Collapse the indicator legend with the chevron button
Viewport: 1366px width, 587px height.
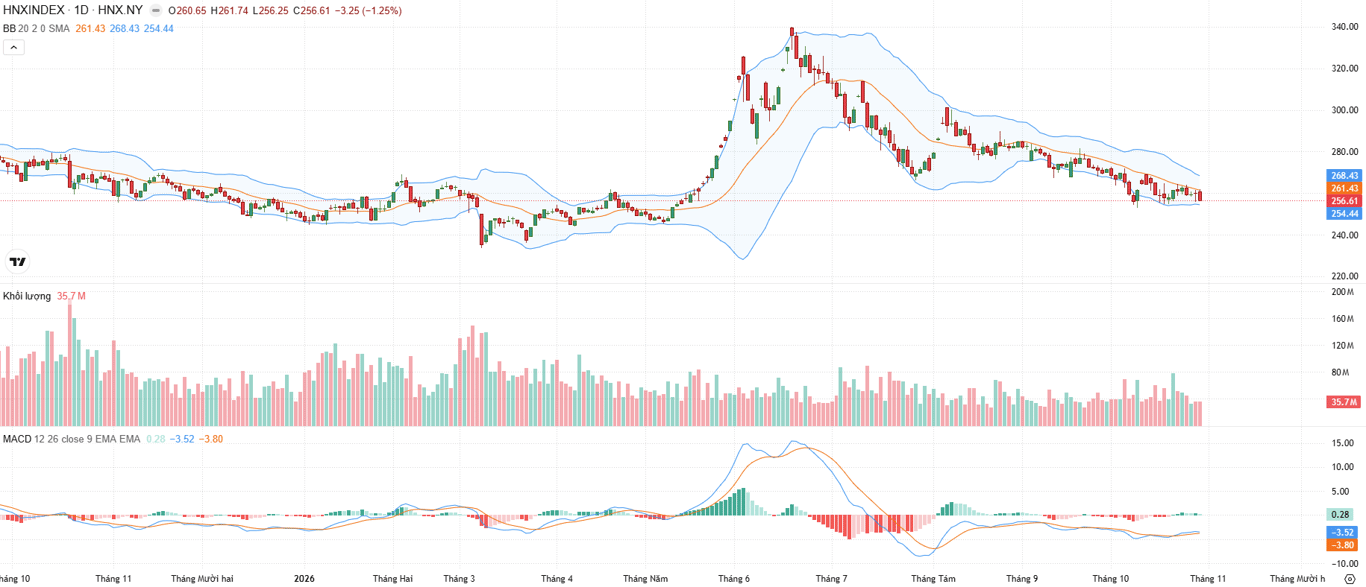[13, 47]
